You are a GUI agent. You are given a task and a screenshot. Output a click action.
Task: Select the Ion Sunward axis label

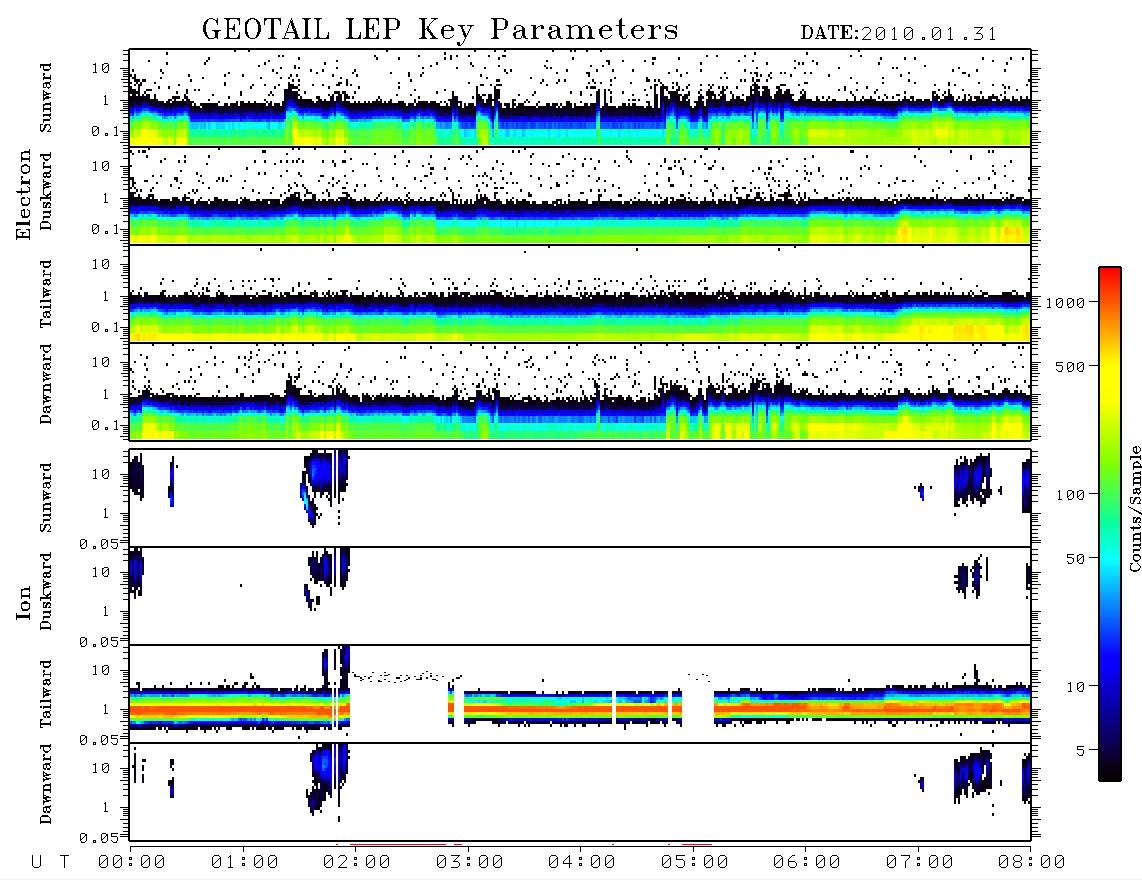click(46, 498)
